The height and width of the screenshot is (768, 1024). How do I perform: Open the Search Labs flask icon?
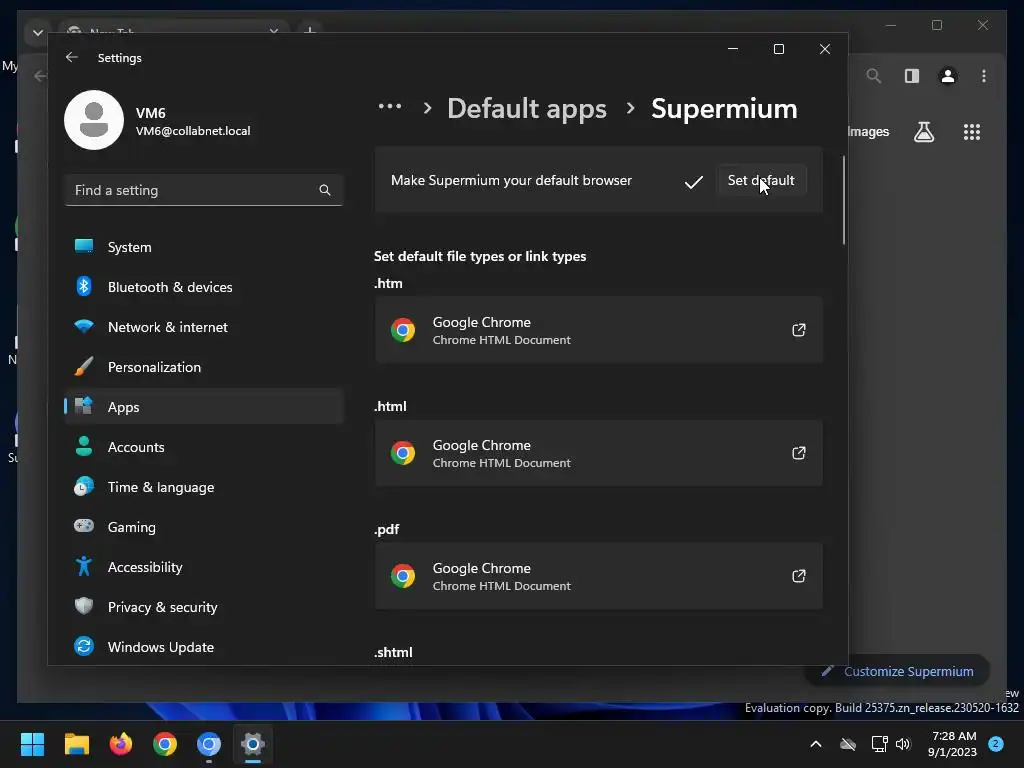tap(923, 132)
